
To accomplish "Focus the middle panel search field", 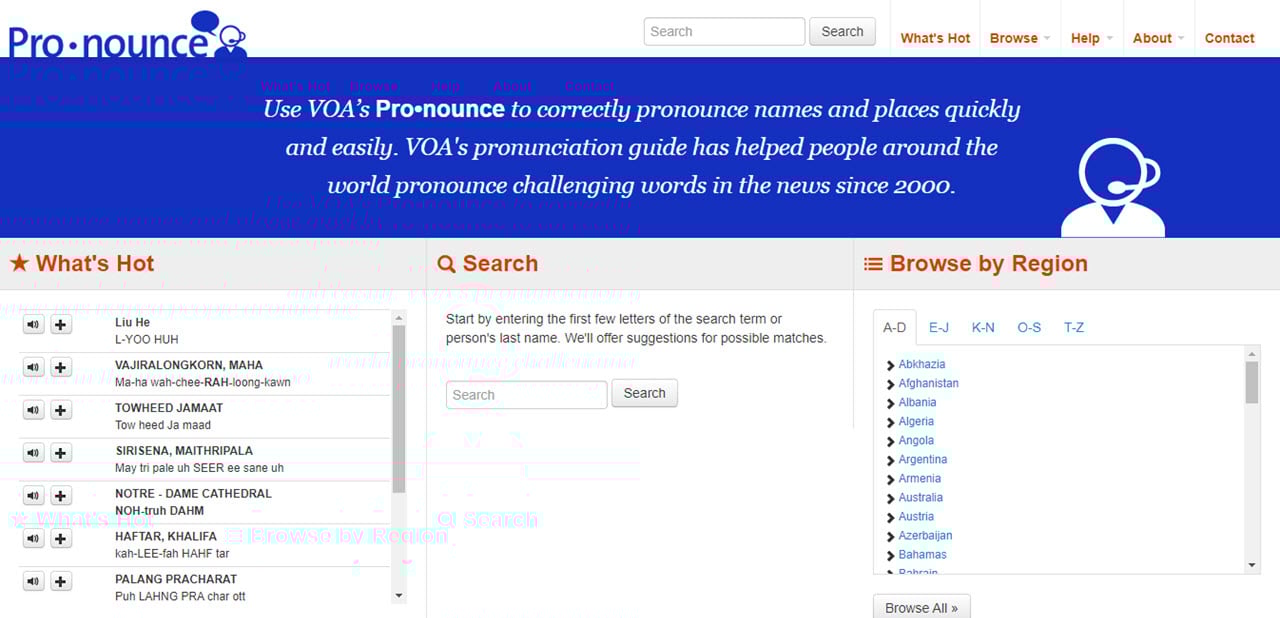I will pos(526,394).
